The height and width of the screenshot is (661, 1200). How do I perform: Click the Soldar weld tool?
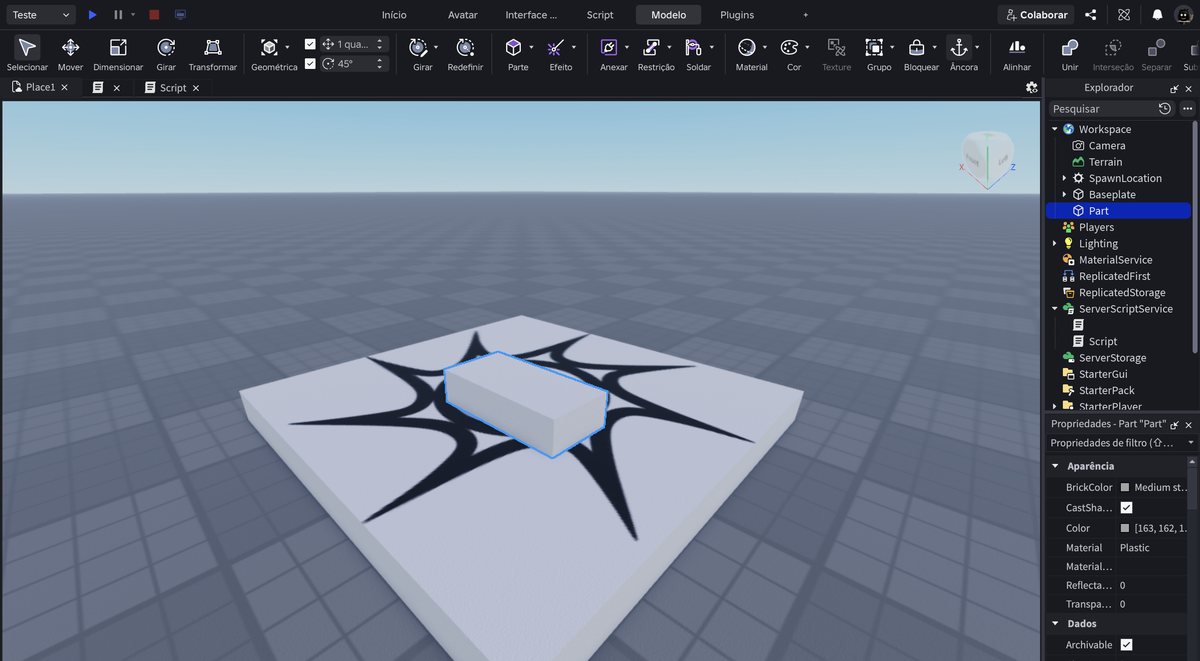click(693, 48)
